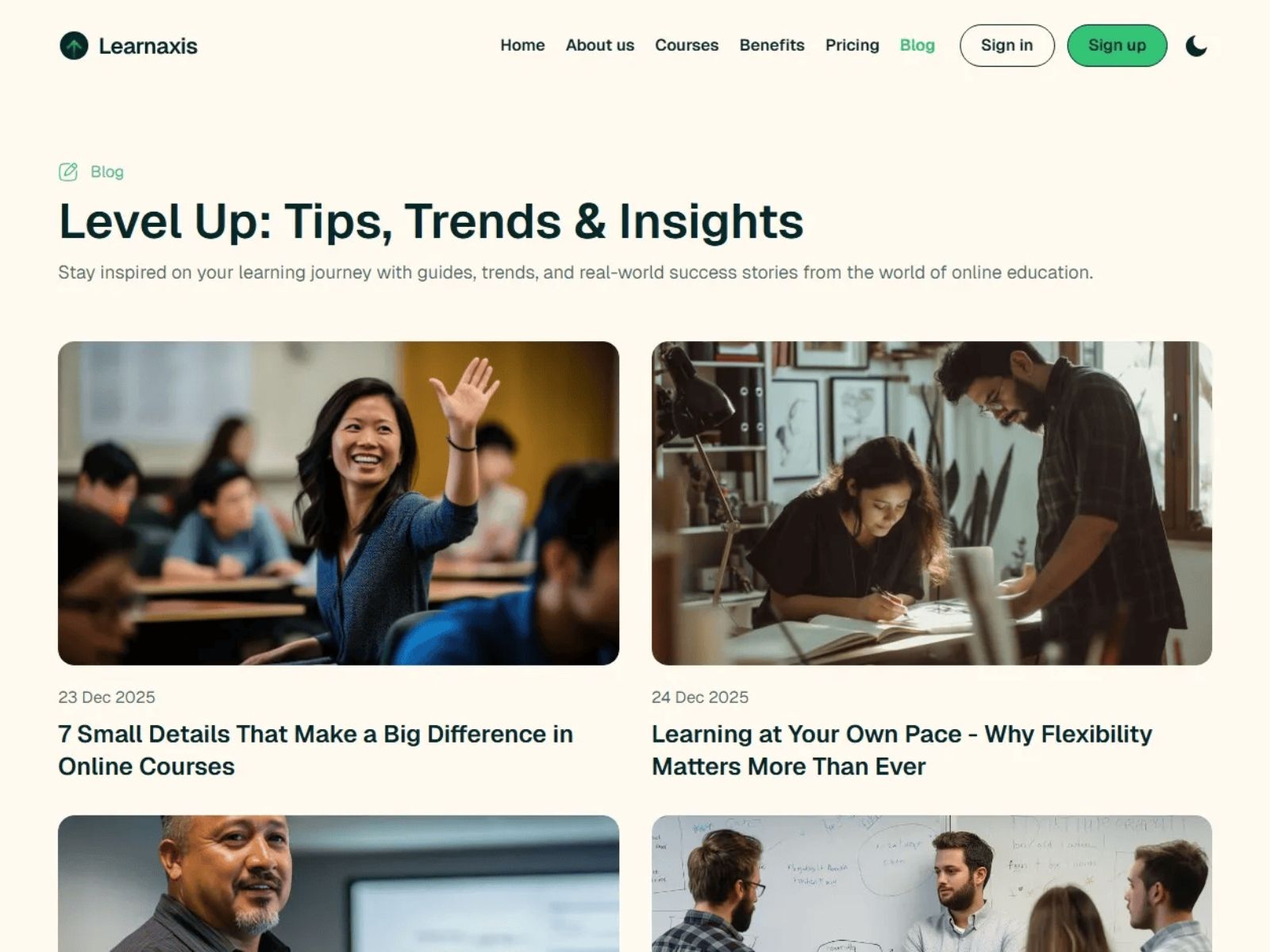Click the Learnaxis brand name text
1270x952 pixels.
click(148, 46)
